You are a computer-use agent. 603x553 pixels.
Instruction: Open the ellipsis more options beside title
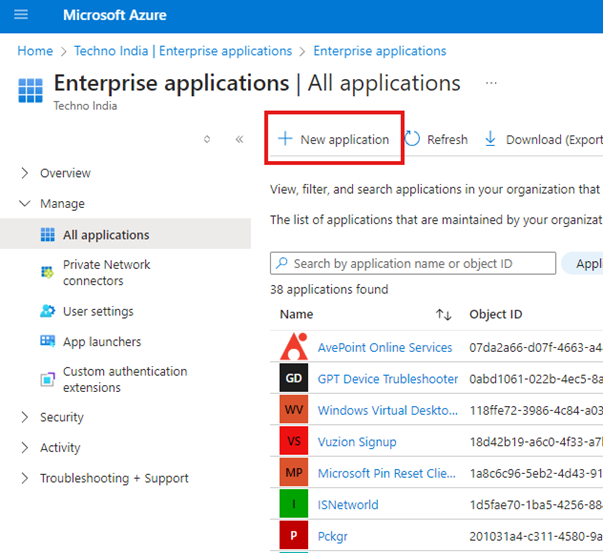click(x=491, y=83)
